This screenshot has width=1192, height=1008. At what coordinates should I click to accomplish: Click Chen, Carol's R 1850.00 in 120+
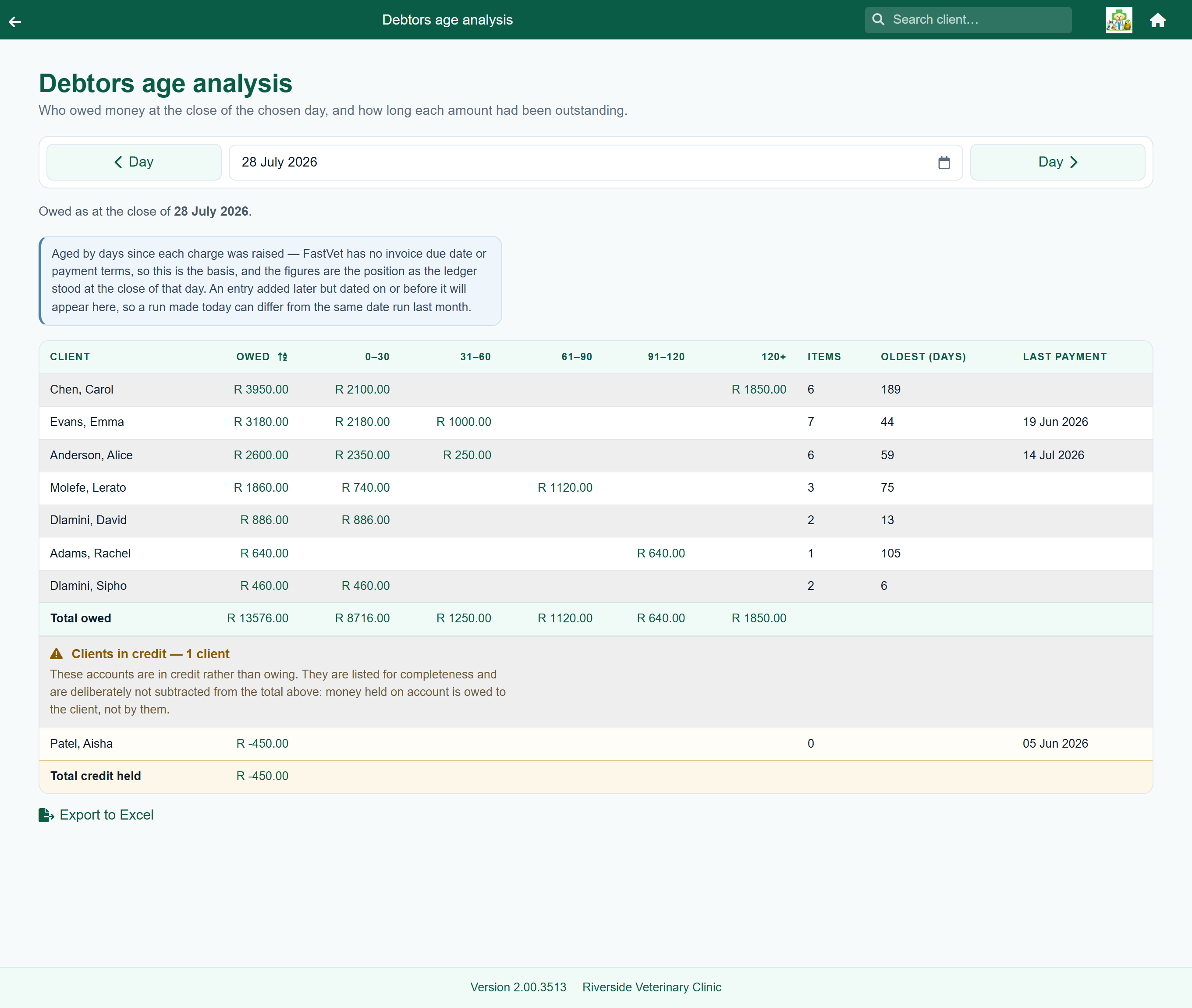(x=759, y=389)
